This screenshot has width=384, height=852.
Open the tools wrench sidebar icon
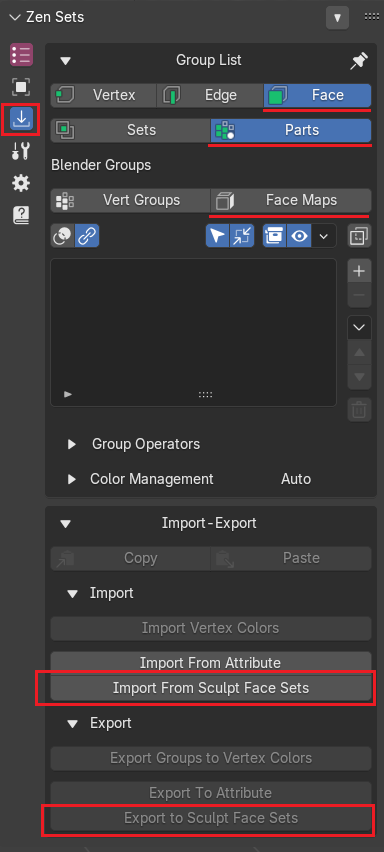21,151
